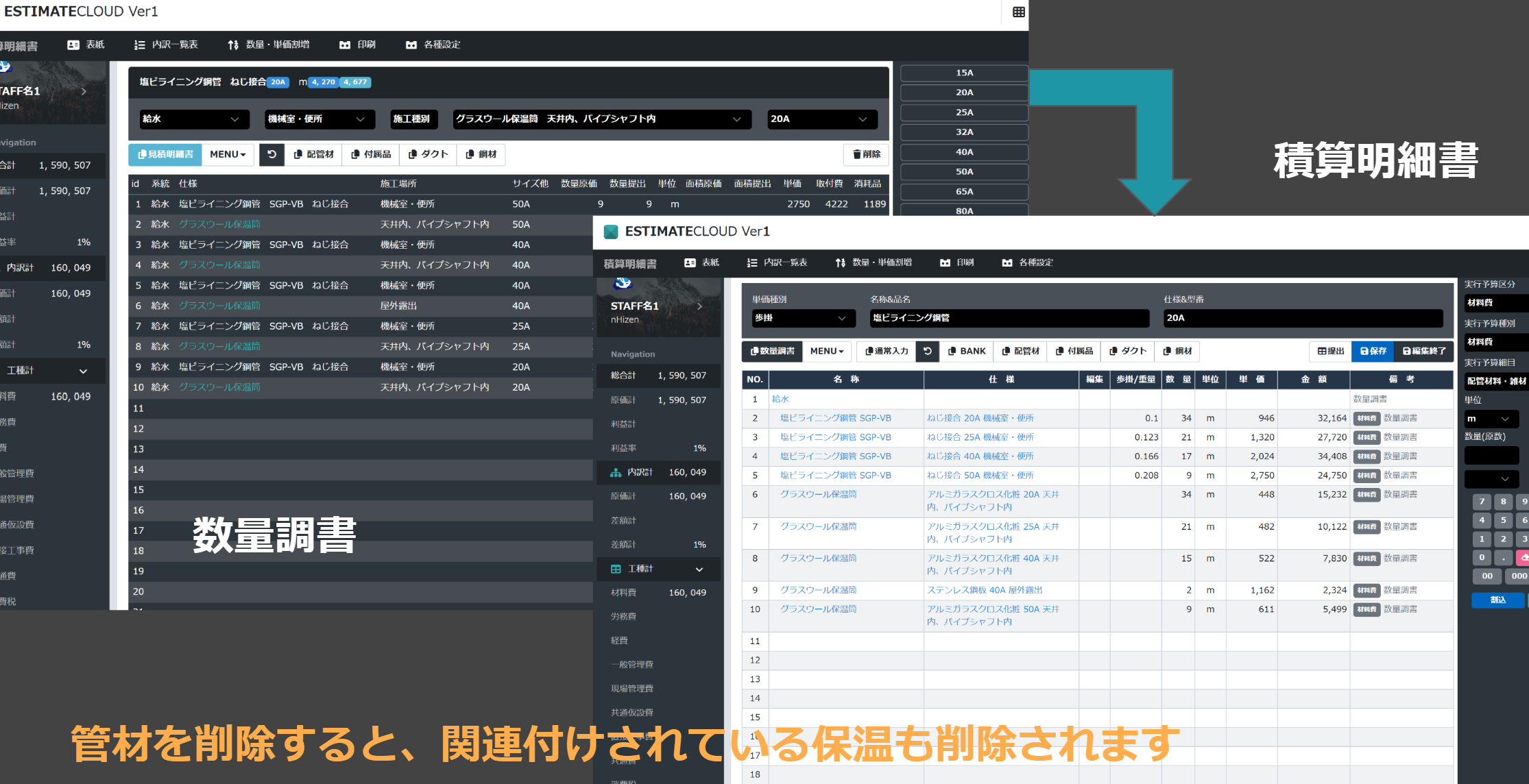Click keypad decimal point button
This screenshot has height=784, width=1529.
[1503, 558]
